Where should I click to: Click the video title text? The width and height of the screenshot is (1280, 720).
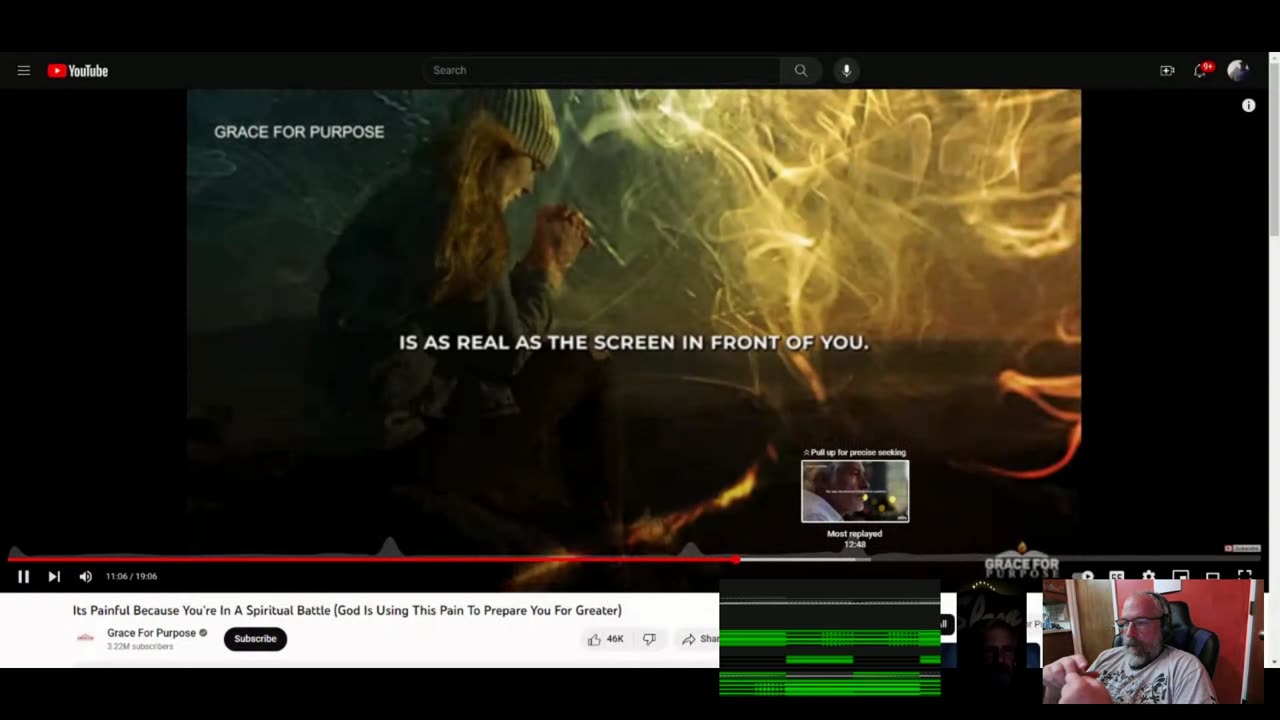pos(347,610)
